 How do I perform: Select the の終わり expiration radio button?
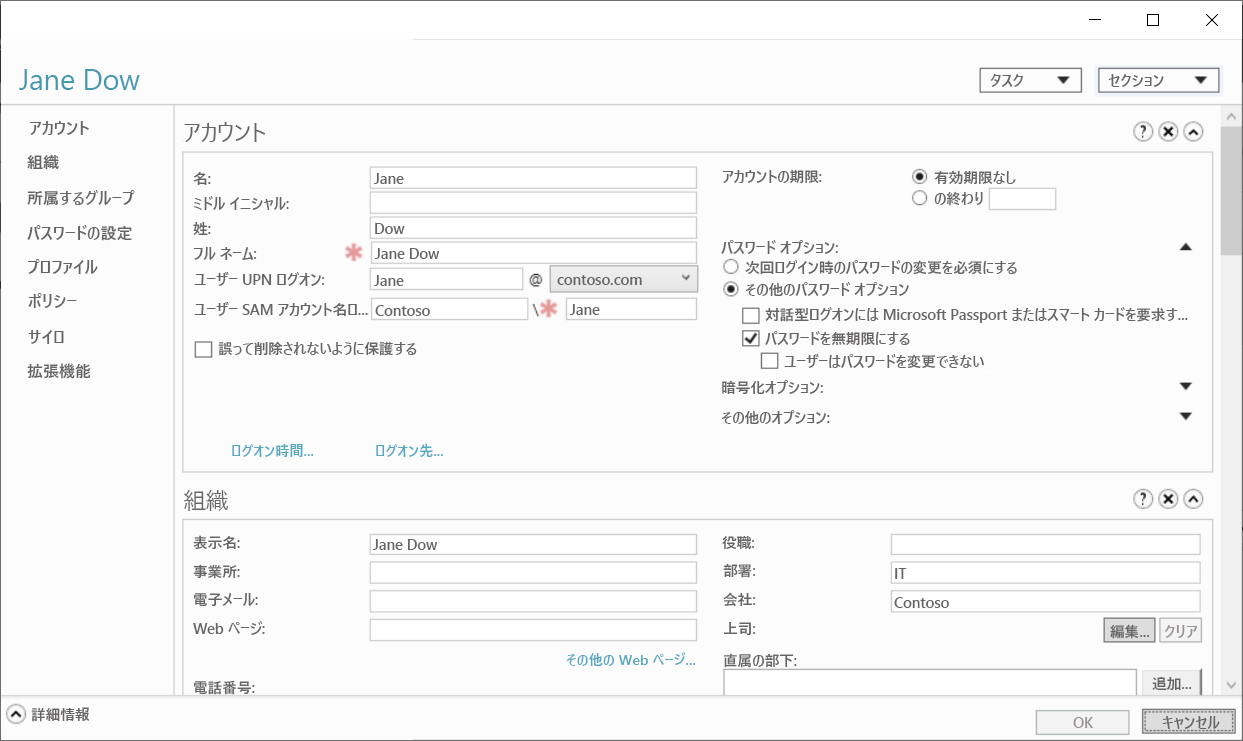[919, 197]
